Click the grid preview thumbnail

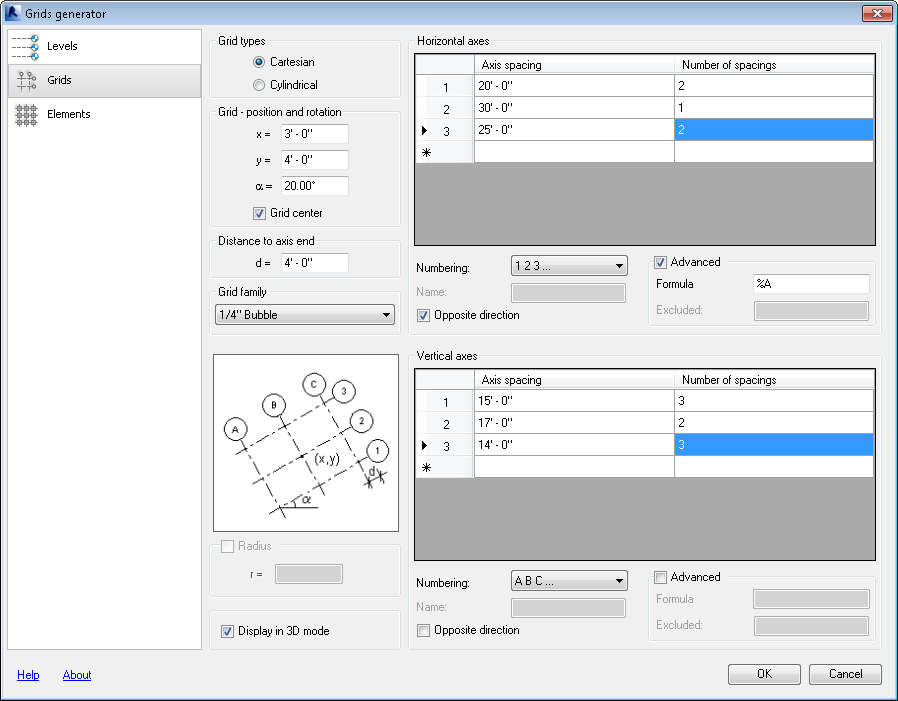305,442
